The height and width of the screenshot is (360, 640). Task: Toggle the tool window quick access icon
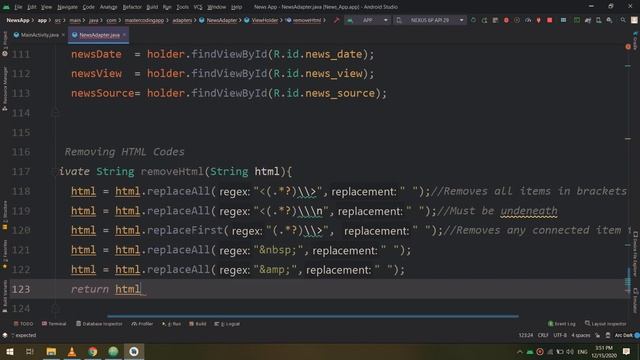pyautogui.click(x=5, y=336)
